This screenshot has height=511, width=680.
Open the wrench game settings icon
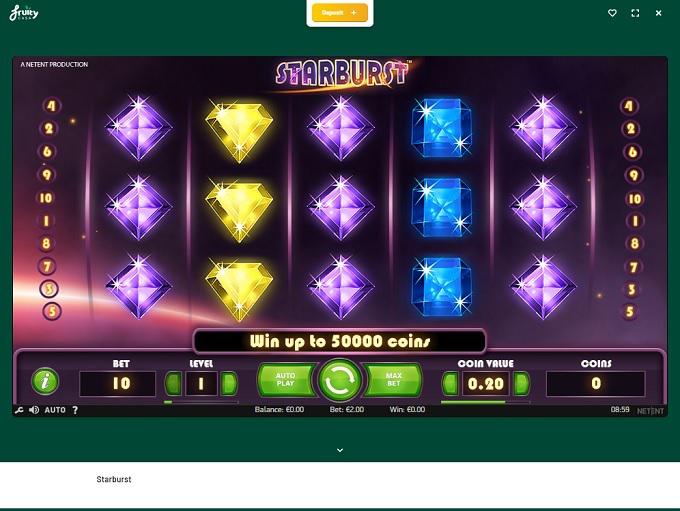pos(19,410)
